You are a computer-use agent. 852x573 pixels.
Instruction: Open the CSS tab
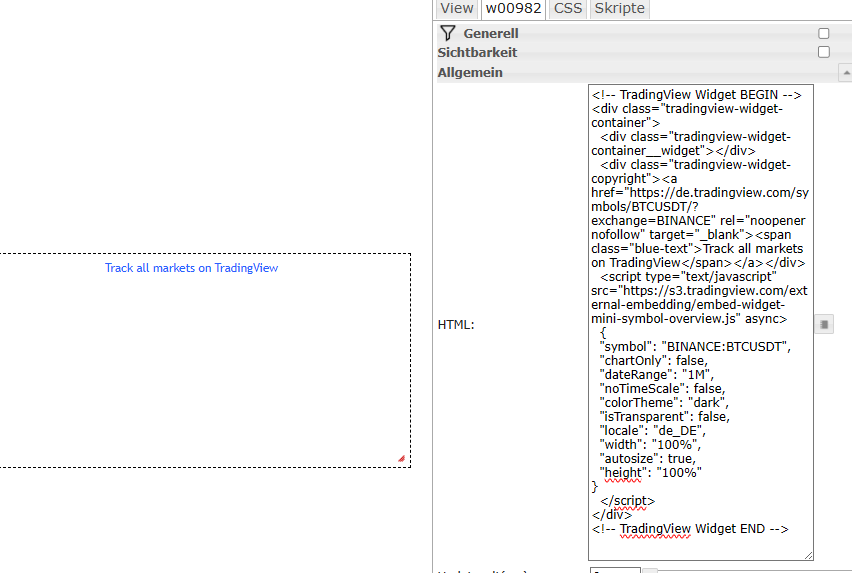tap(568, 9)
